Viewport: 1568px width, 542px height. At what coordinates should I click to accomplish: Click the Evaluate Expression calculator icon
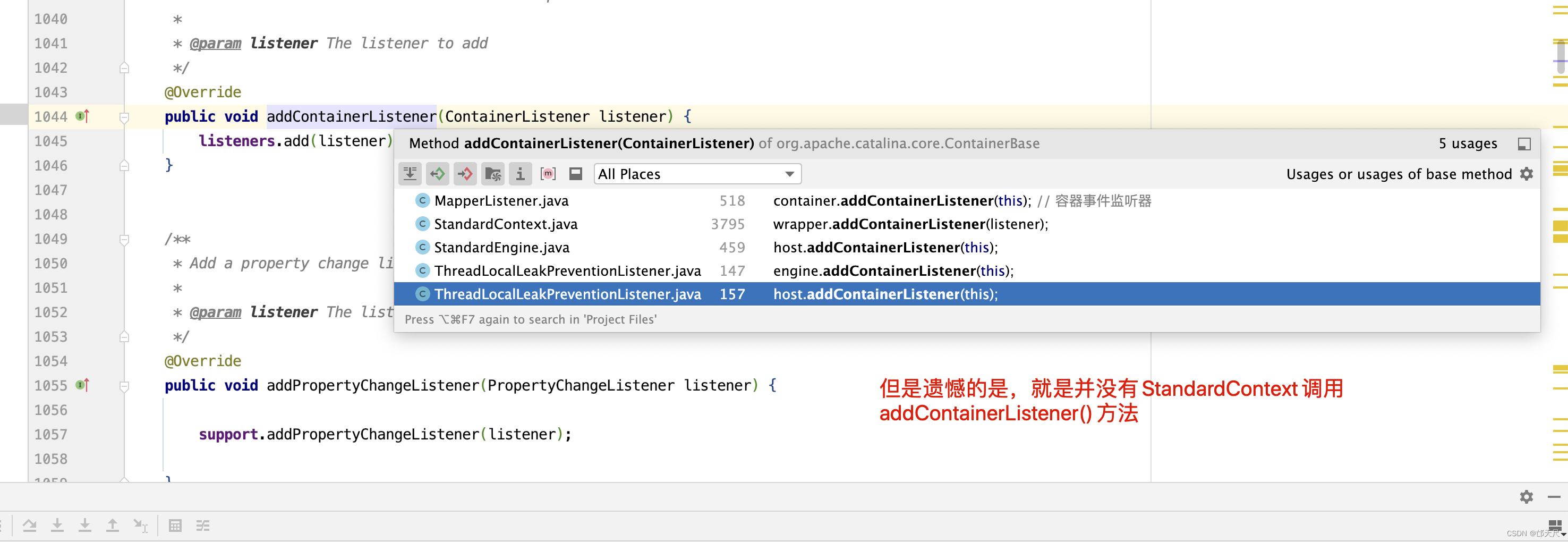[175, 526]
